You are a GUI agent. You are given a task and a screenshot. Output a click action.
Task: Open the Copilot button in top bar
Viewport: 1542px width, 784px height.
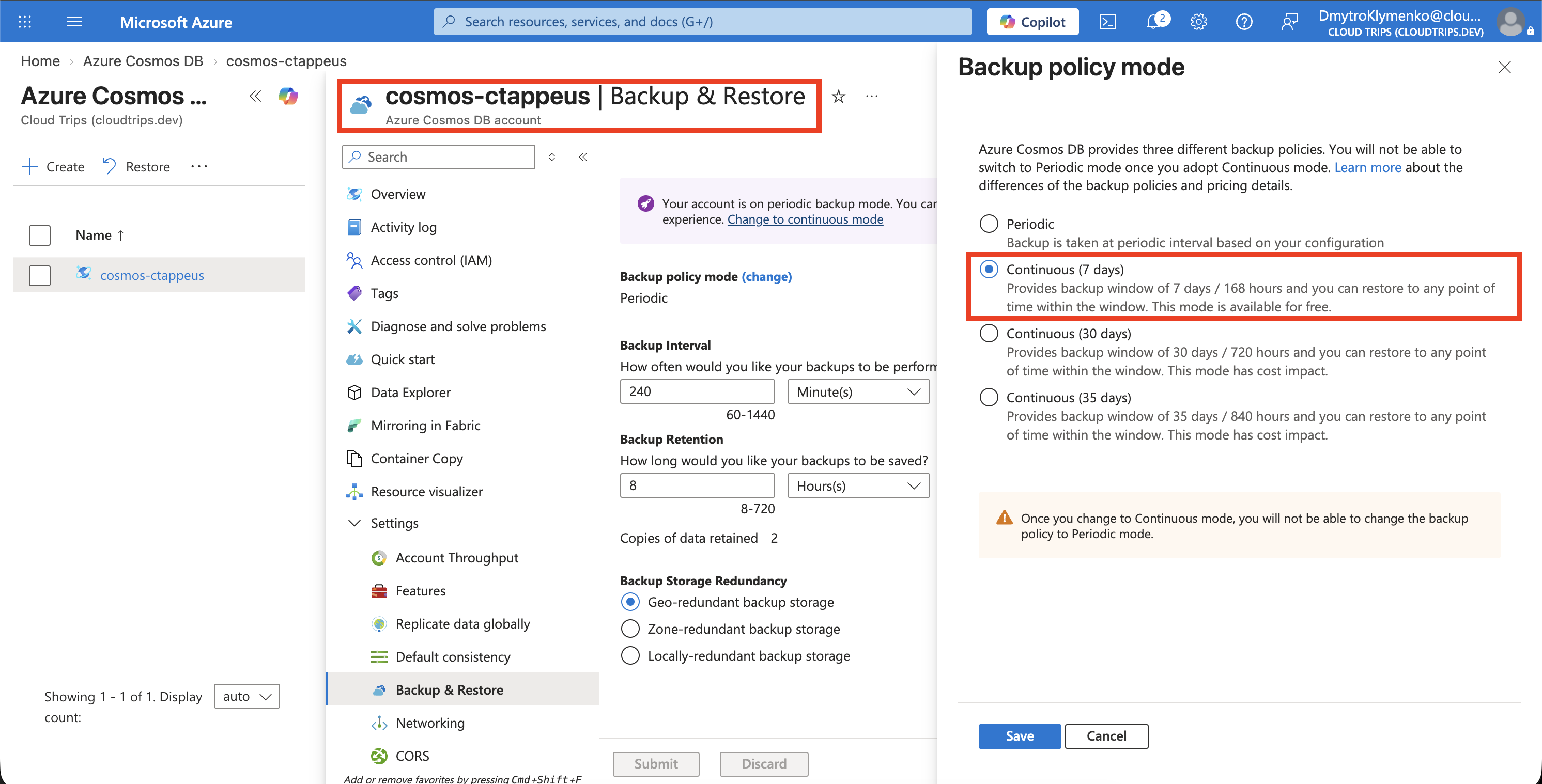click(x=1032, y=22)
